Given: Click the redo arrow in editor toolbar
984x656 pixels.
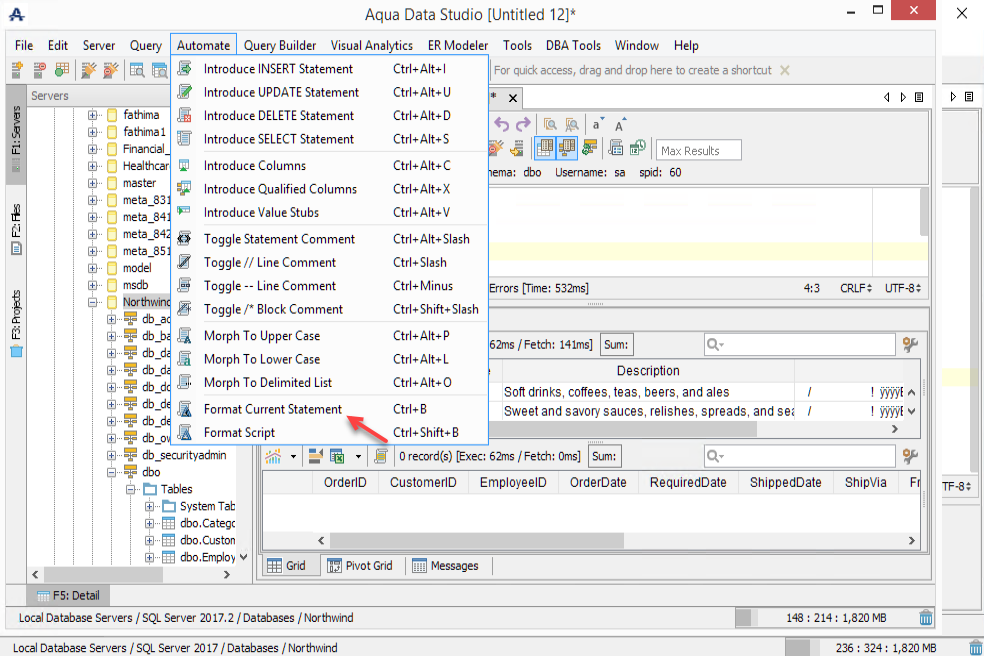Looking at the screenshot, I should (523, 124).
